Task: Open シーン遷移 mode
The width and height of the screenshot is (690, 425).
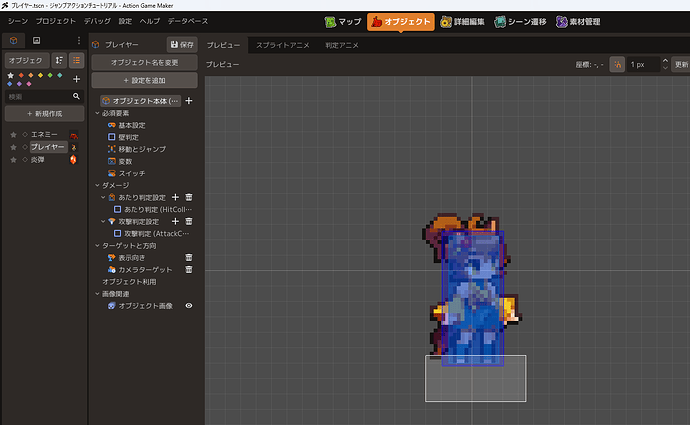Action: (x=520, y=22)
